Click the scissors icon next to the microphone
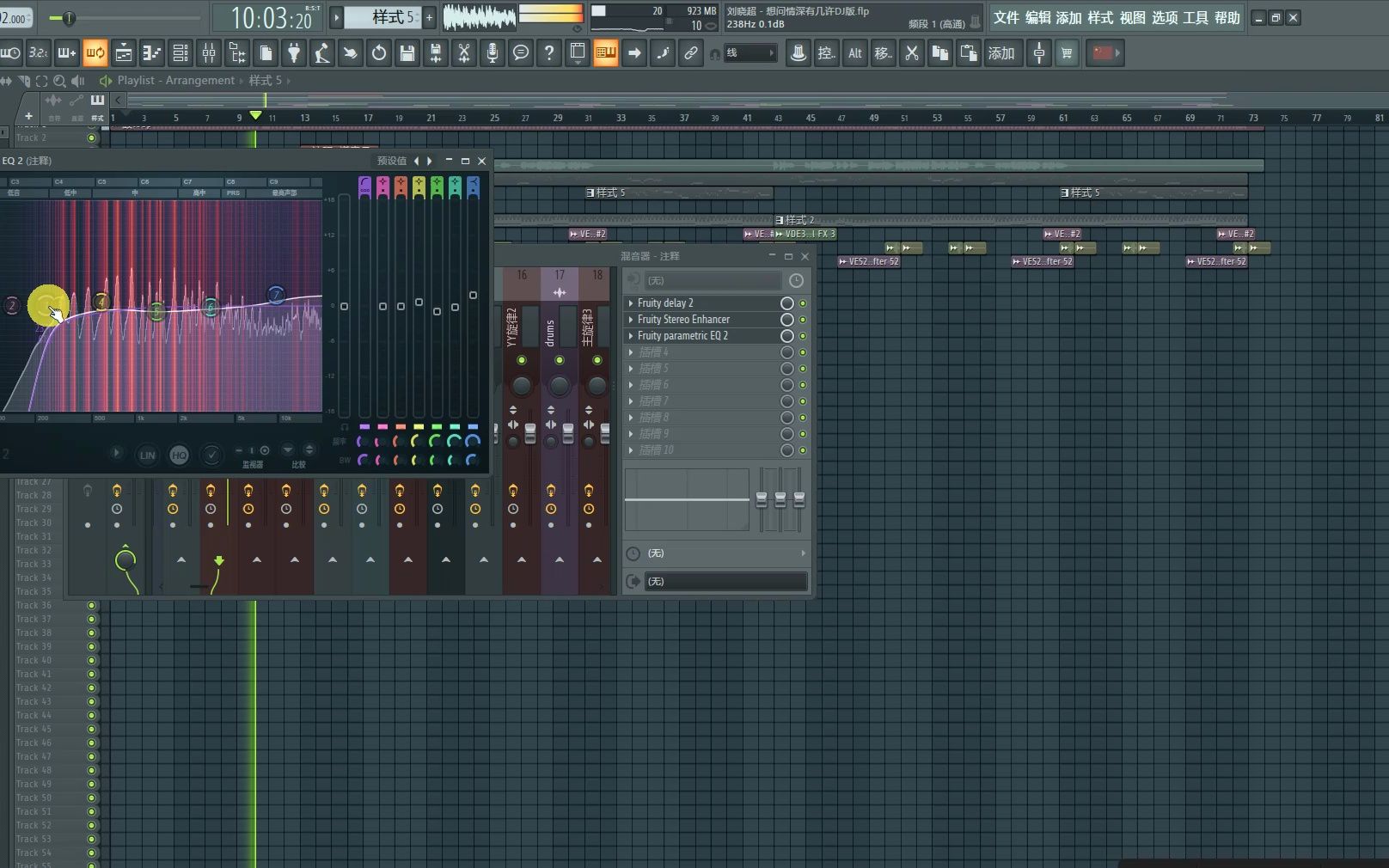1389x868 pixels. (464, 53)
